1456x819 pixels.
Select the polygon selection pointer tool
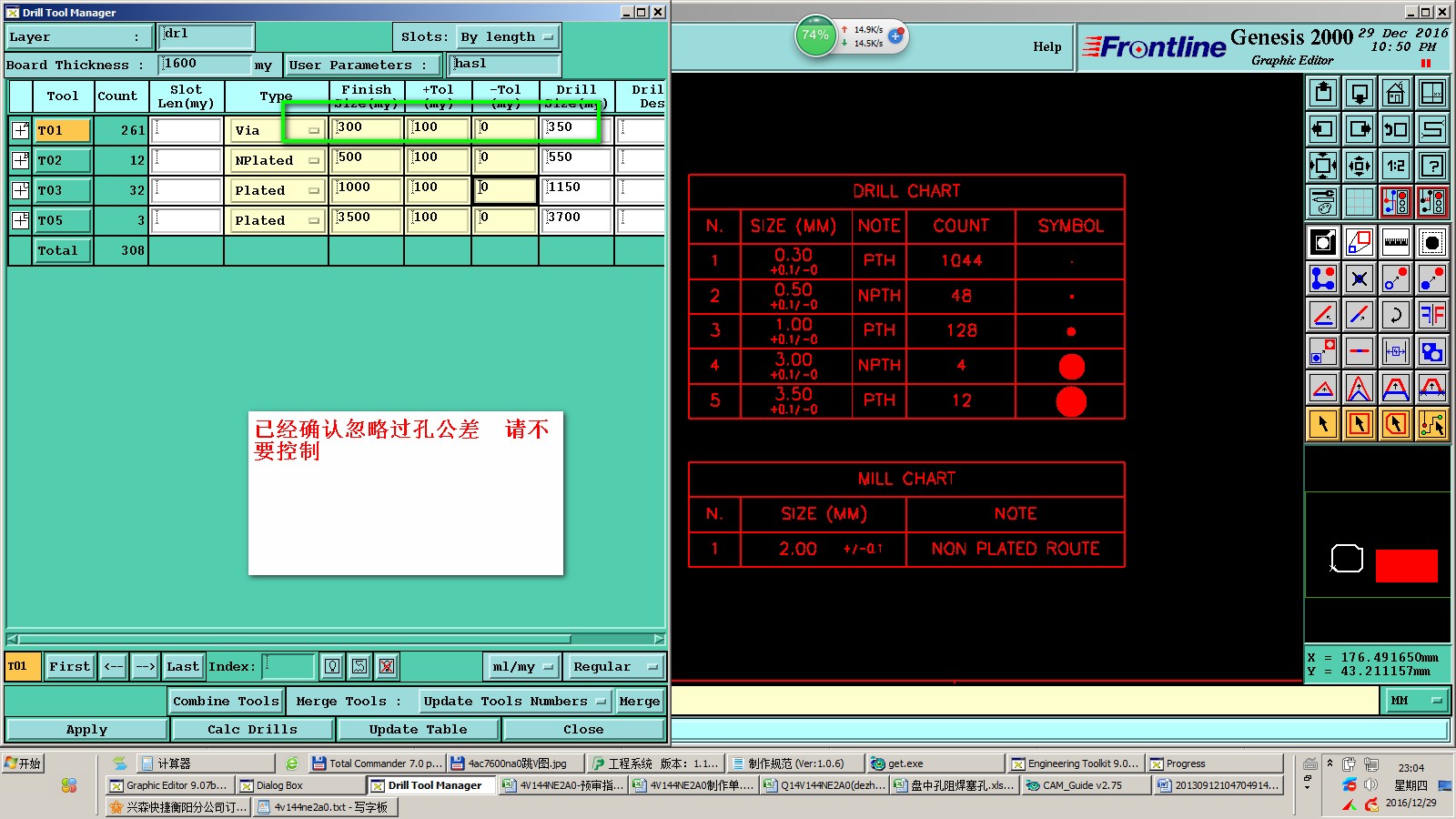(x=1396, y=424)
